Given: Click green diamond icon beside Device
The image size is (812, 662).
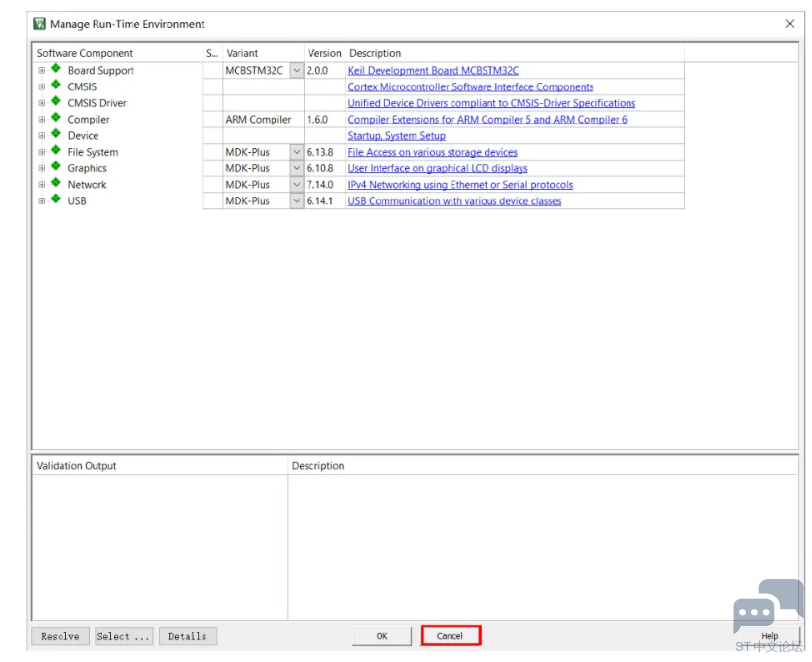Looking at the screenshot, I should (x=56, y=134).
